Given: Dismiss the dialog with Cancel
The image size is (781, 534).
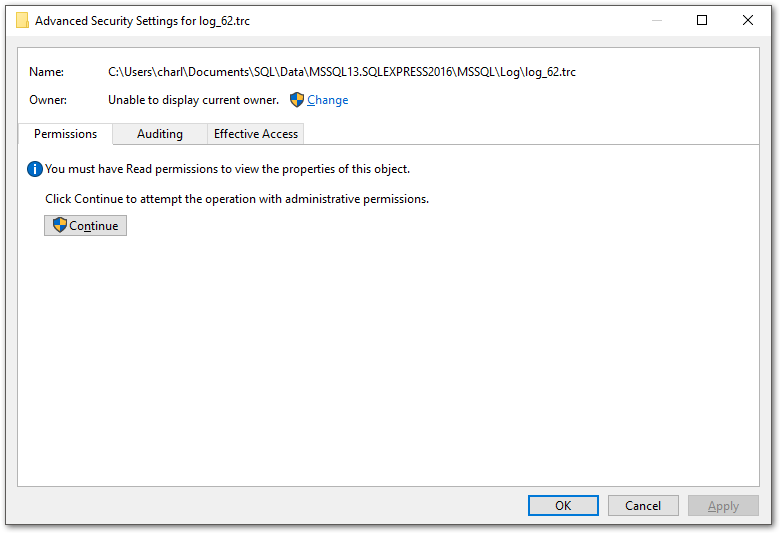Looking at the screenshot, I should (x=643, y=506).
